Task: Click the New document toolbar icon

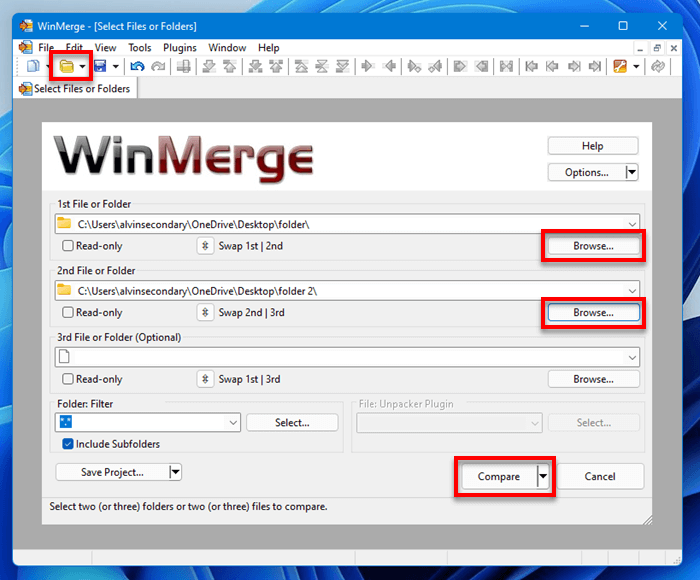Action: [33, 67]
